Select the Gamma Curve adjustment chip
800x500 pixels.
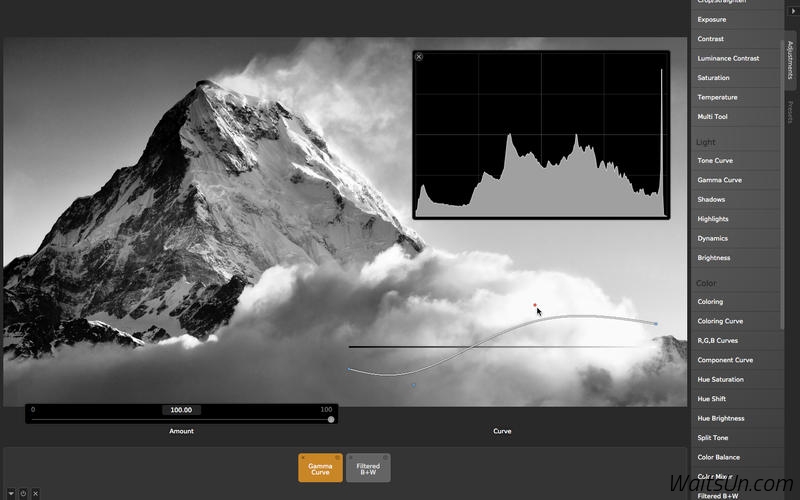tap(320, 469)
